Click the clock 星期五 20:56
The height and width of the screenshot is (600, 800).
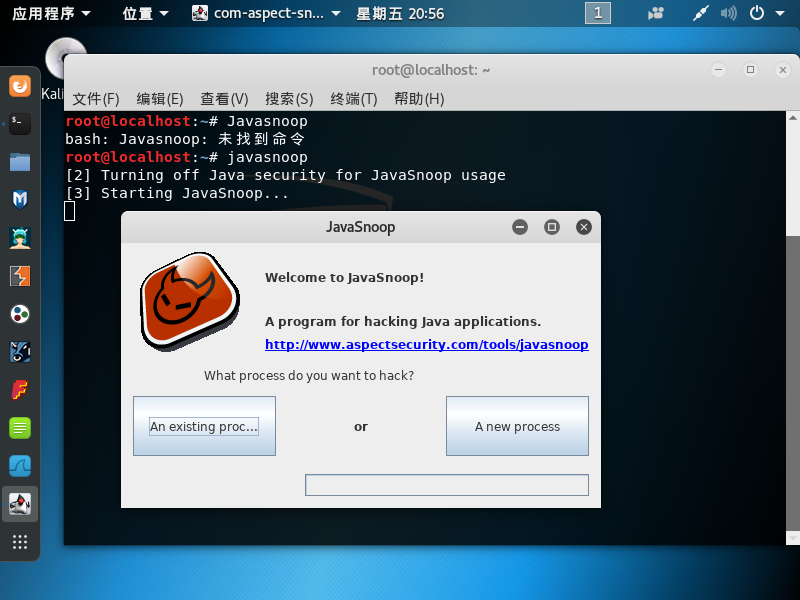[x=400, y=13]
